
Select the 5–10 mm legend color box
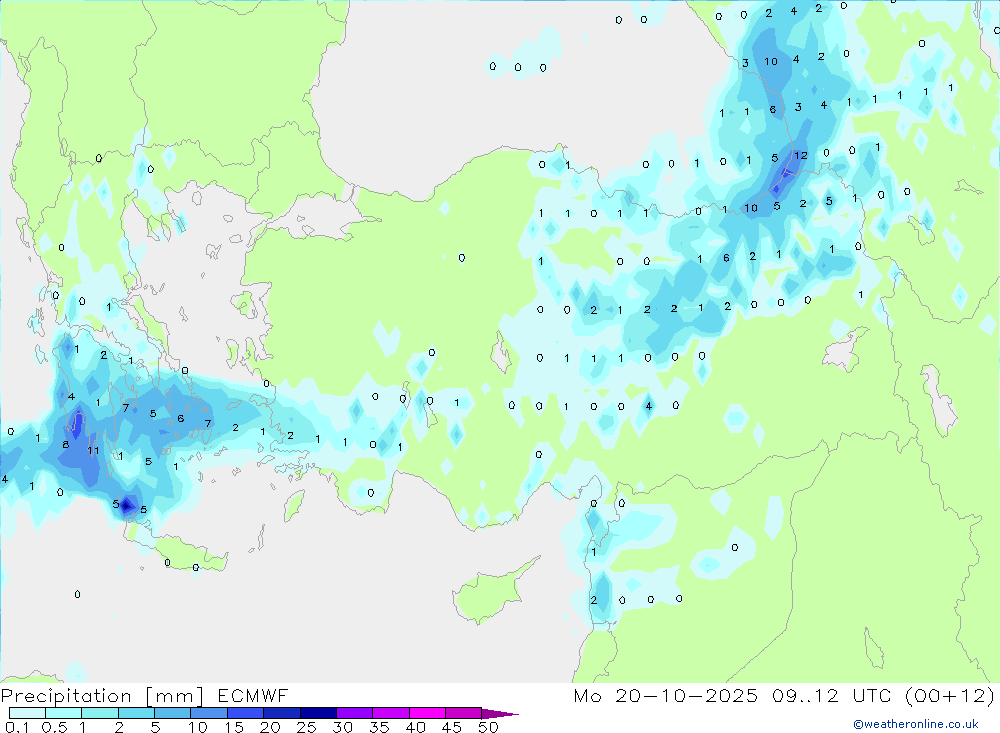click(x=173, y=713)
